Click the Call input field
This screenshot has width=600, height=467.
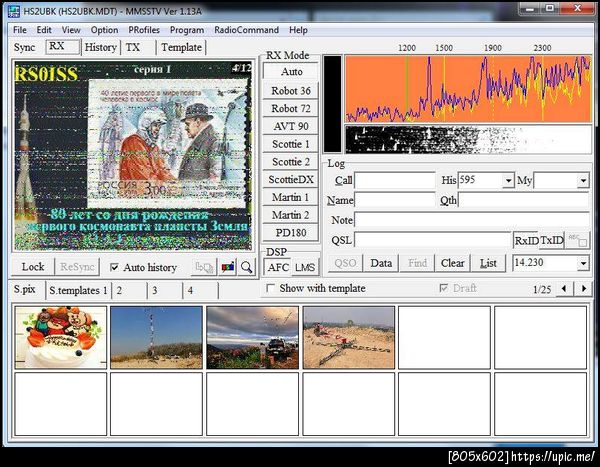point(395,180)
